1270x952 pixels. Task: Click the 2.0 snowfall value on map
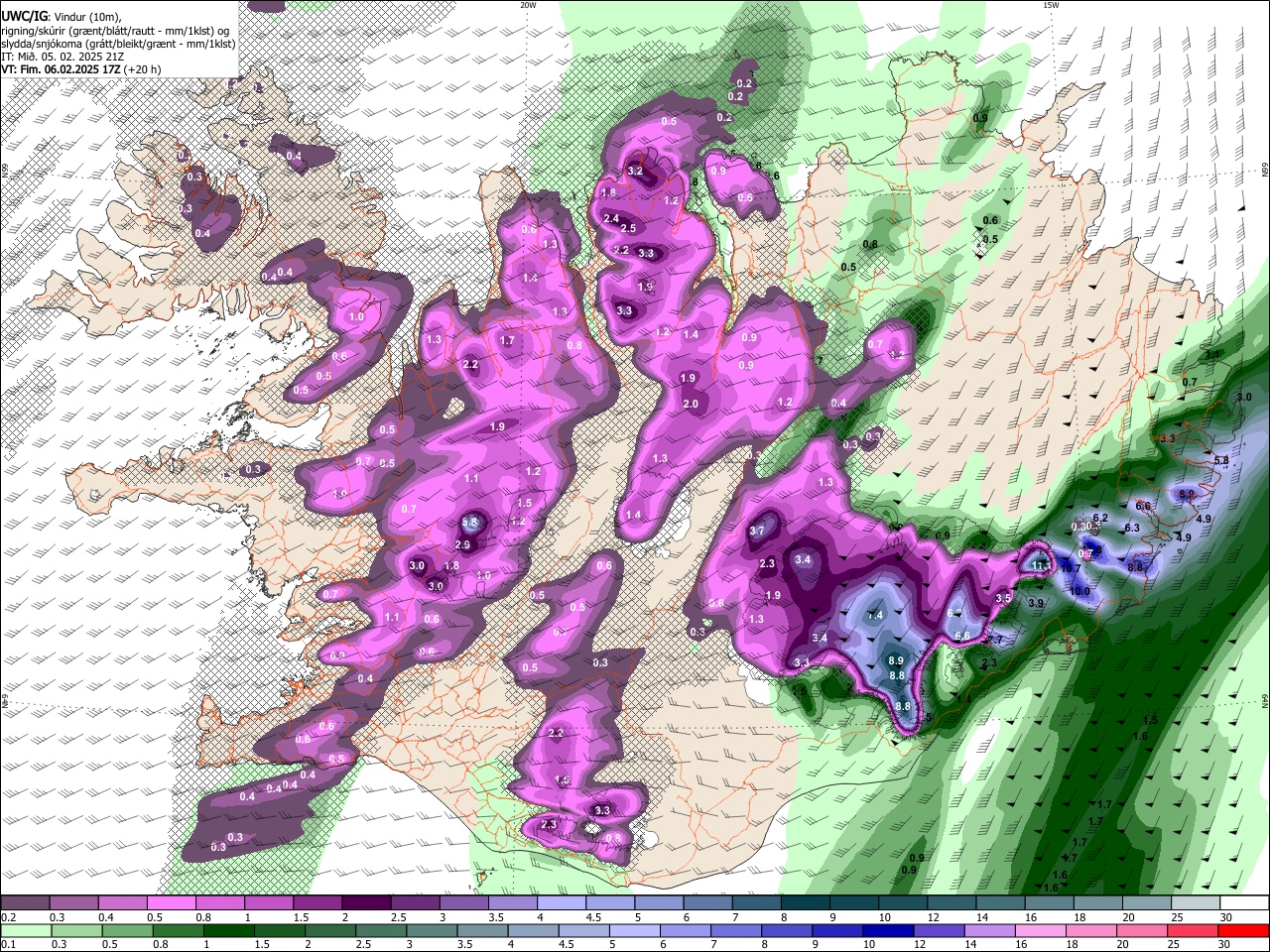click(691, 404)
